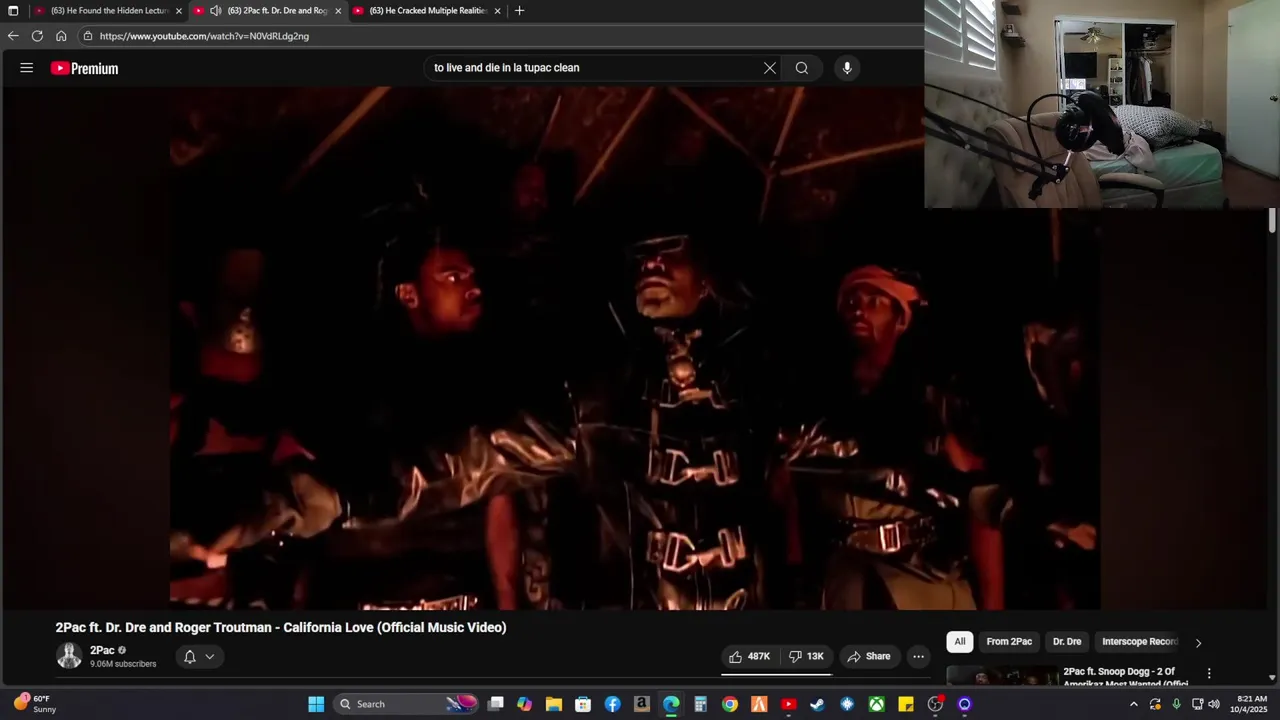Open the YouTube hamburger guide menu

click(x=27, y=68)
